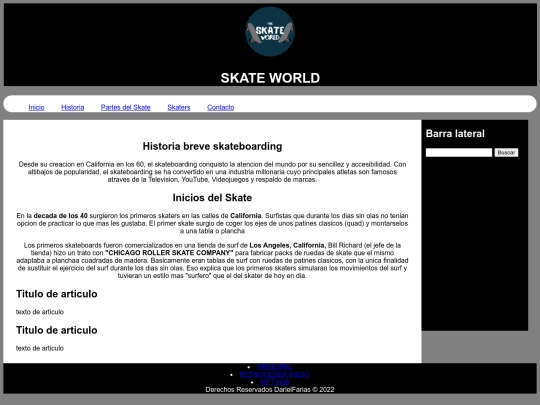Click the Skate World circular logo

(x=270, y=31)
